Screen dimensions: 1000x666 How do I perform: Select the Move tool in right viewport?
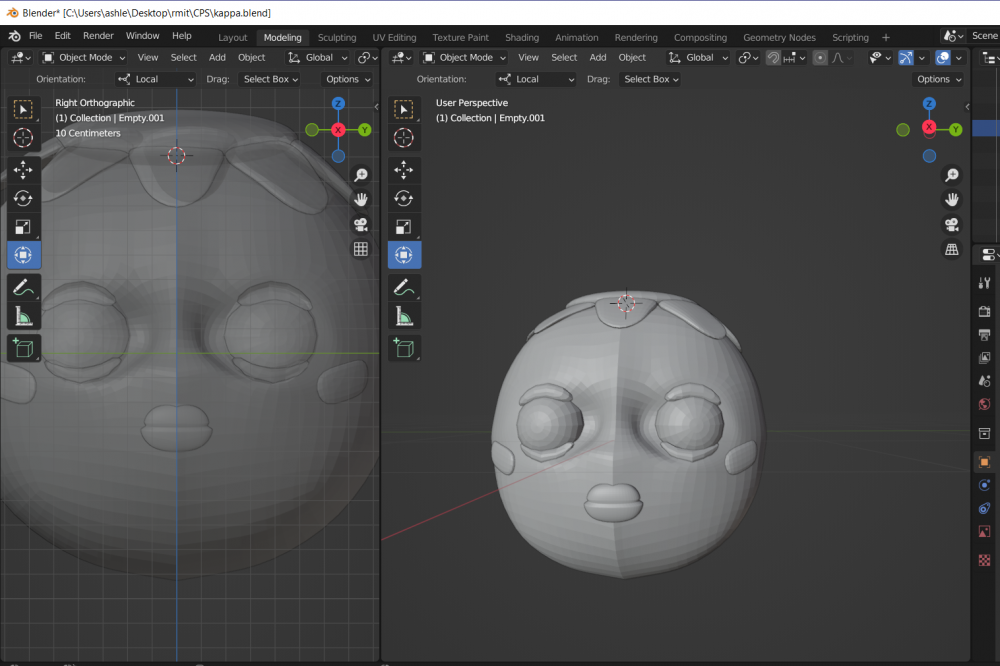coord(404,170)
